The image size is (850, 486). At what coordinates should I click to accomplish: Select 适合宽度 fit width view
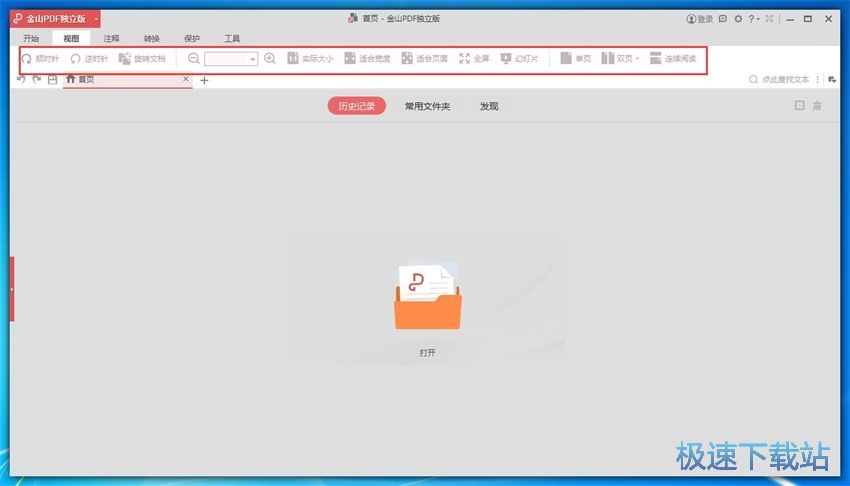[x=368, y=59]
